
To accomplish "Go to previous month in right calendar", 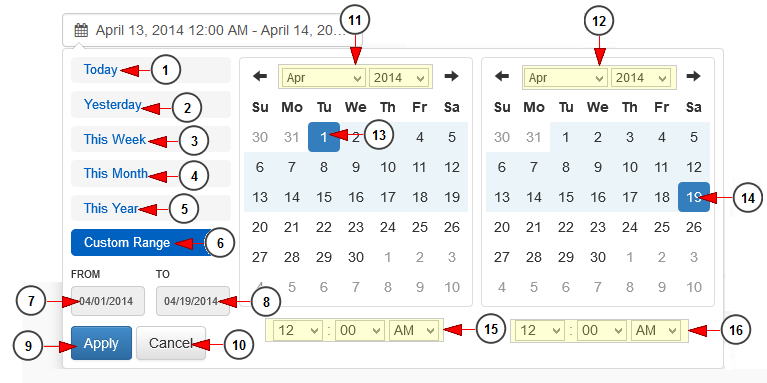I will coord(502,76).
